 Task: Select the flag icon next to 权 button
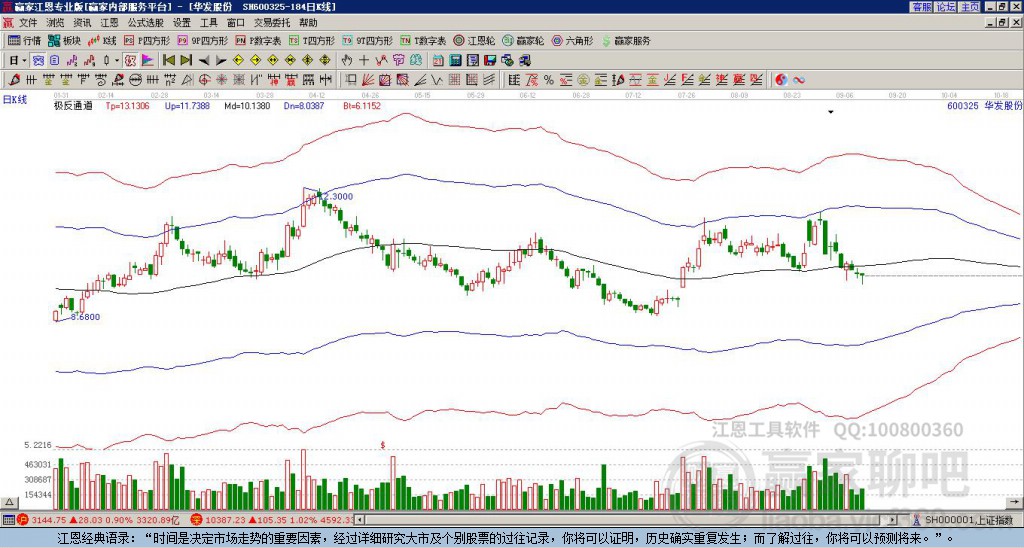[148, 60]
